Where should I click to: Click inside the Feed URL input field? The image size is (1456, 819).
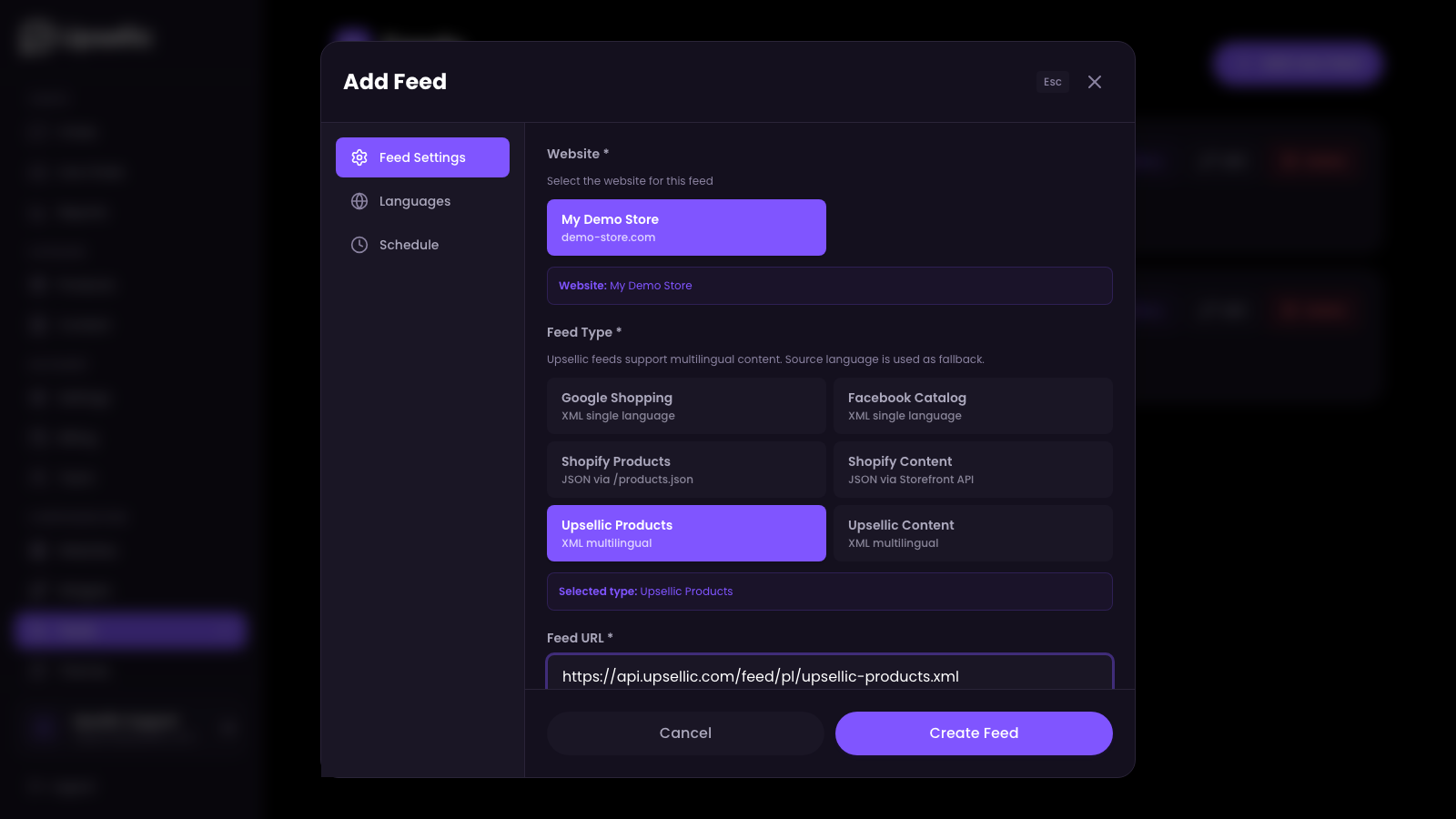click(829, 676)
